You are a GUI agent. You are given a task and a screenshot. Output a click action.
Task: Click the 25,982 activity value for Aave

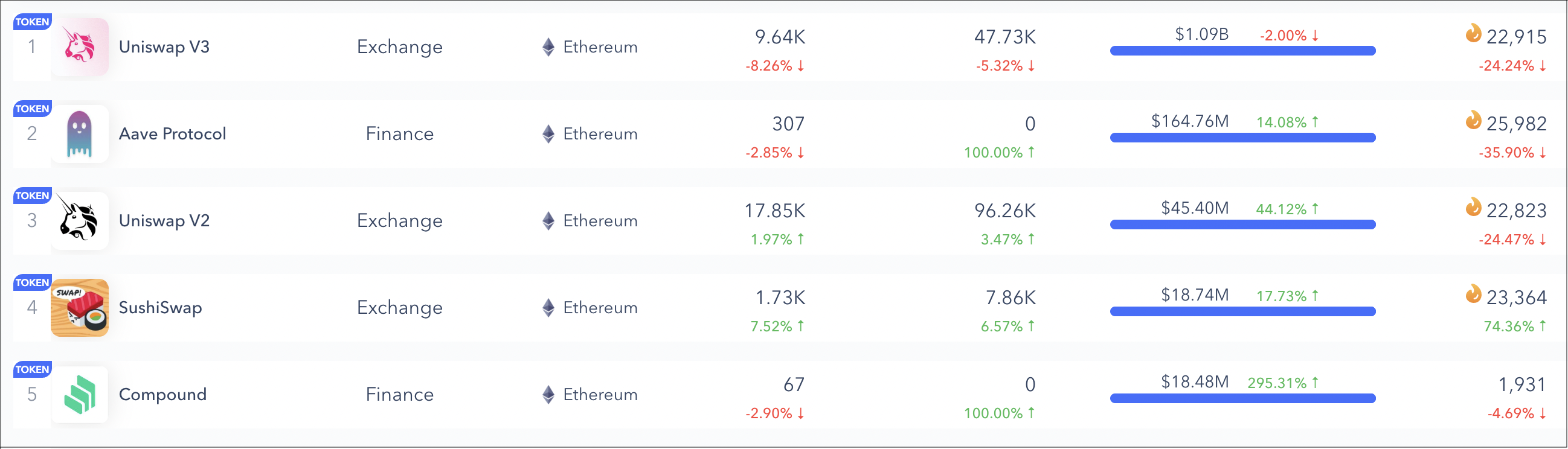coord(1516,124)
